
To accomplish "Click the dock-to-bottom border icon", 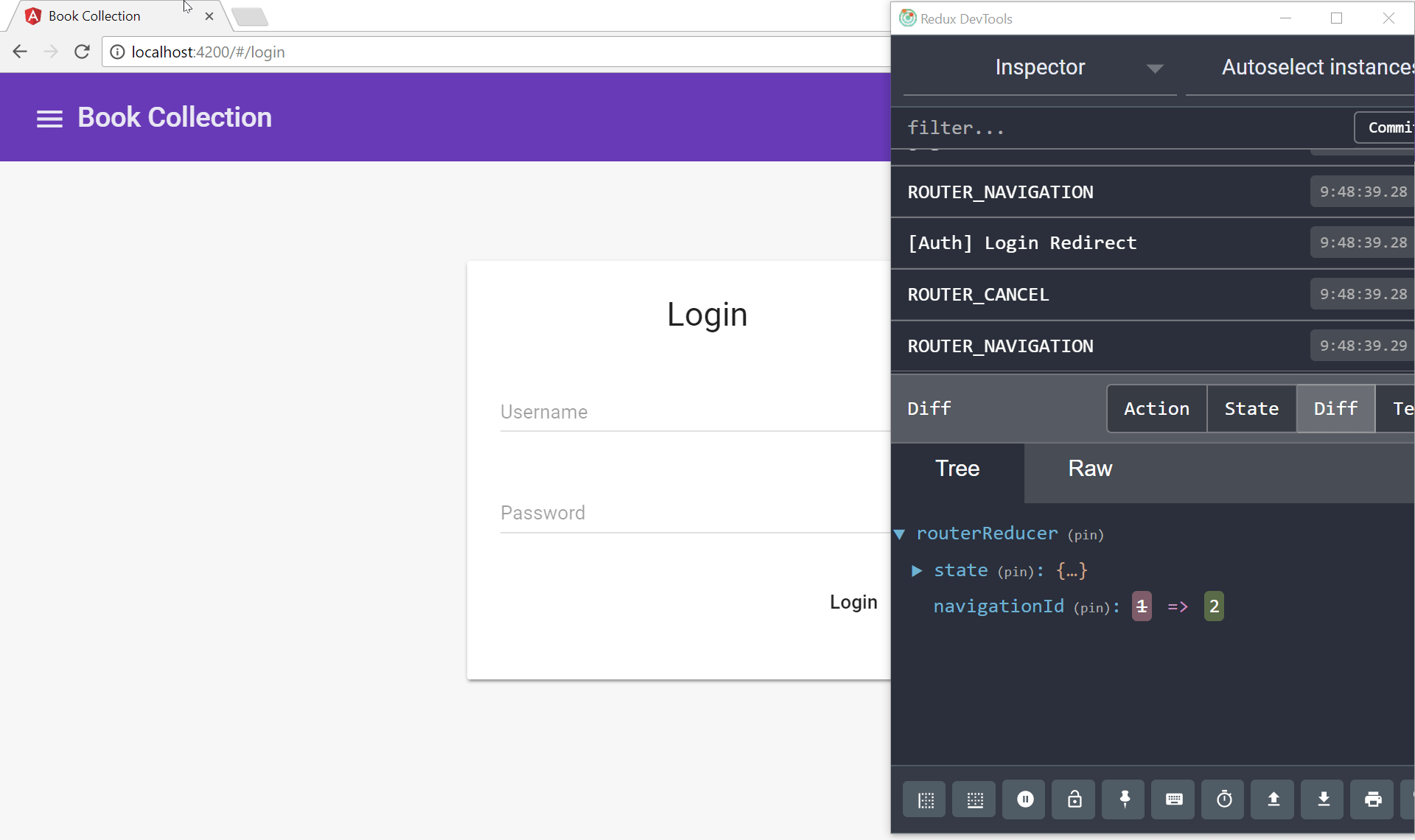I will click(x=974, y=799).
